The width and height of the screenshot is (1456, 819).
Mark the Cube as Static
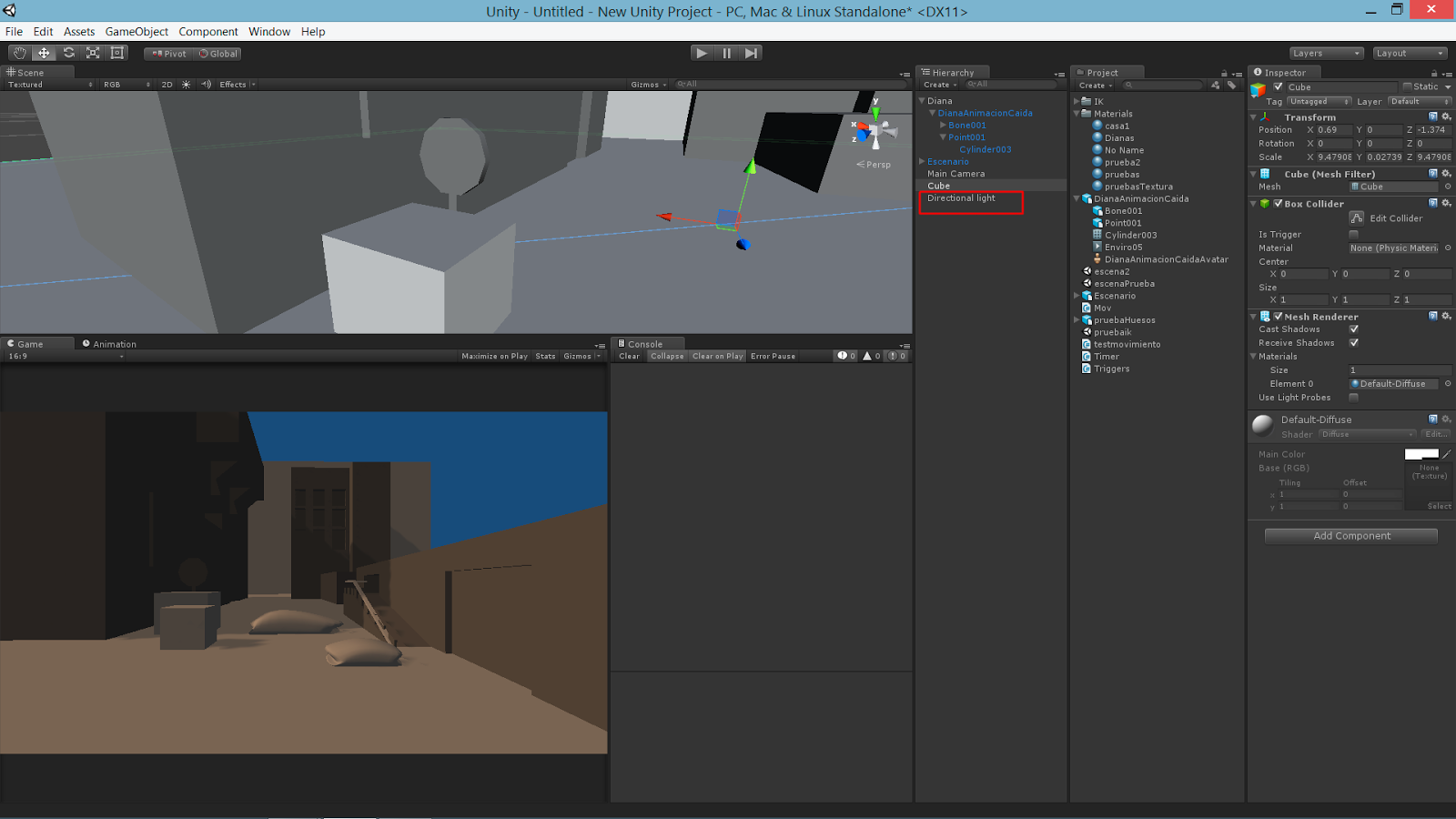[x=1406, y=86]
